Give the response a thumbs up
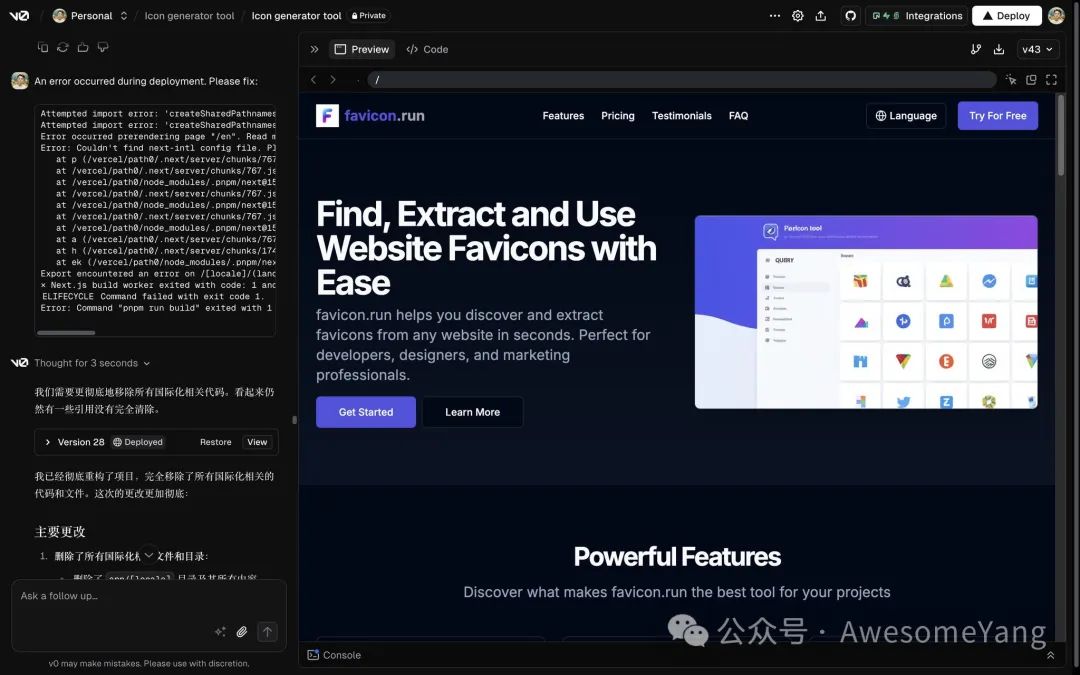1080x675 pixels. pyautogui.click(x=83, y=47)
